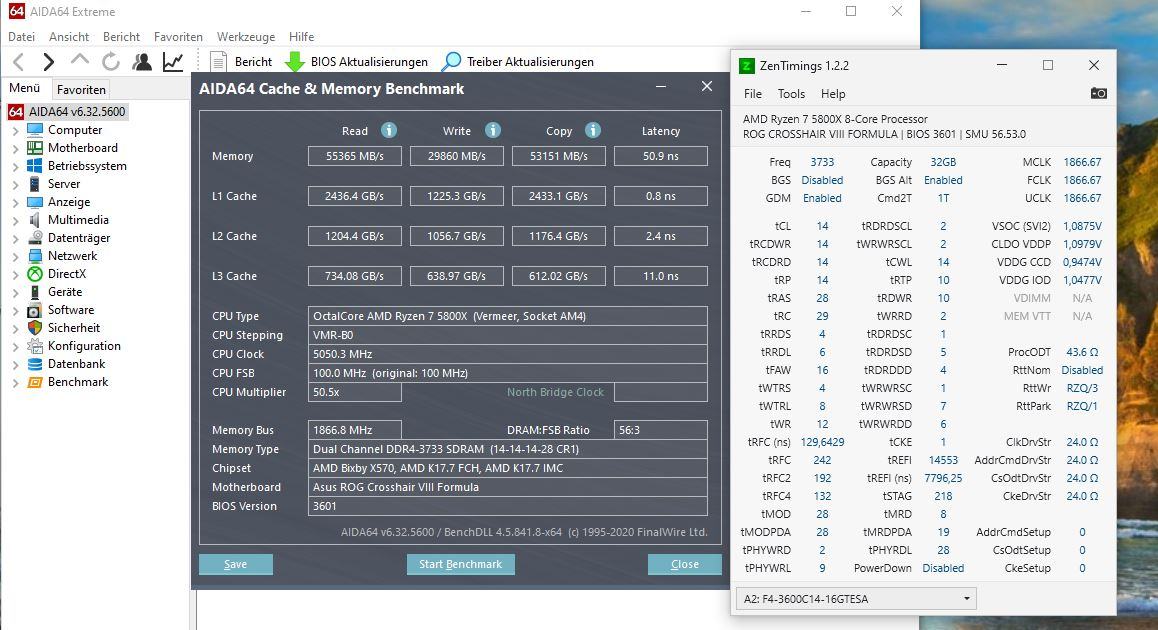Open the Ansicht menu in AIDA64
Screen dimensions: 1158x630
click(x=69, y=37)
